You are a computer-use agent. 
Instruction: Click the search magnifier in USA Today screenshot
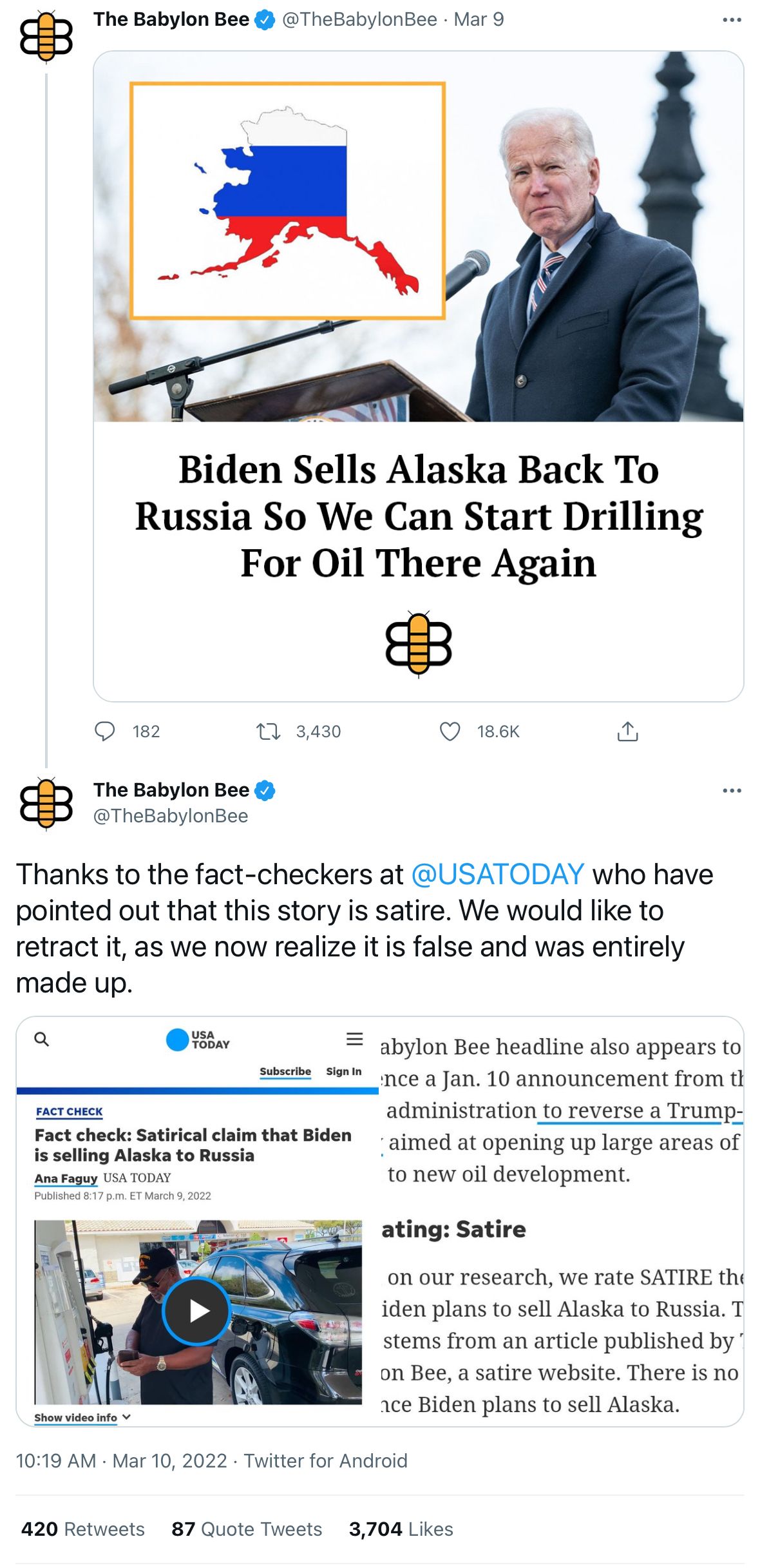42,1040
